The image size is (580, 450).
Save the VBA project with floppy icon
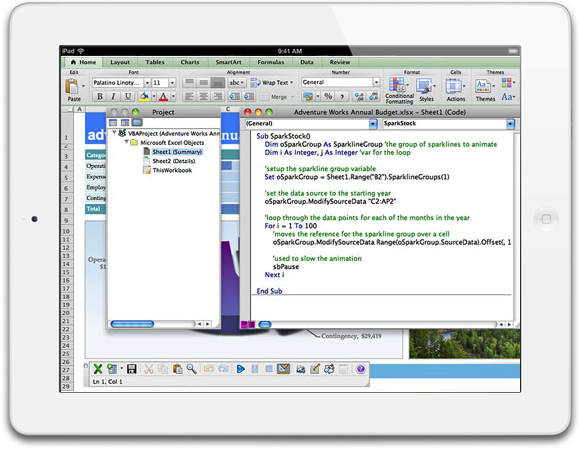click(x=132, y=369)
